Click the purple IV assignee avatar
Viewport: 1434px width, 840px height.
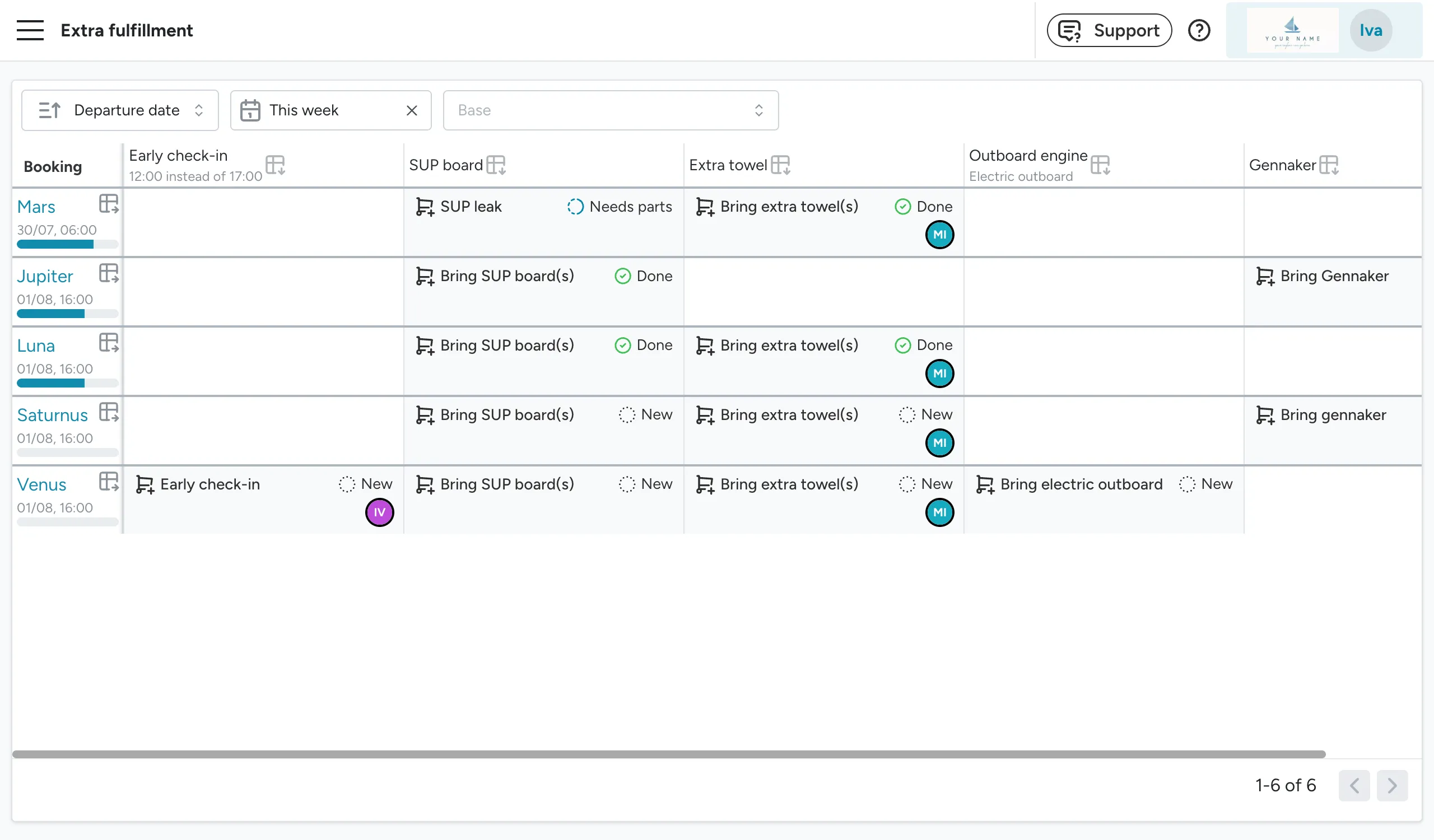(380, 512)
